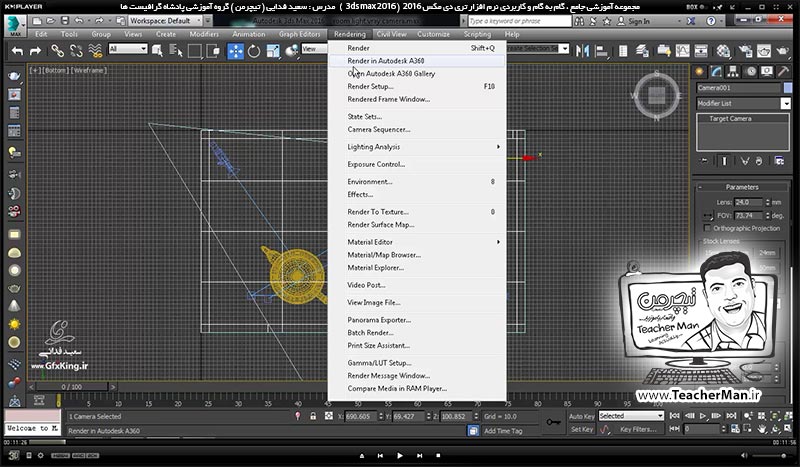Open the reference coordinate View dropdown

click(314, 49)
